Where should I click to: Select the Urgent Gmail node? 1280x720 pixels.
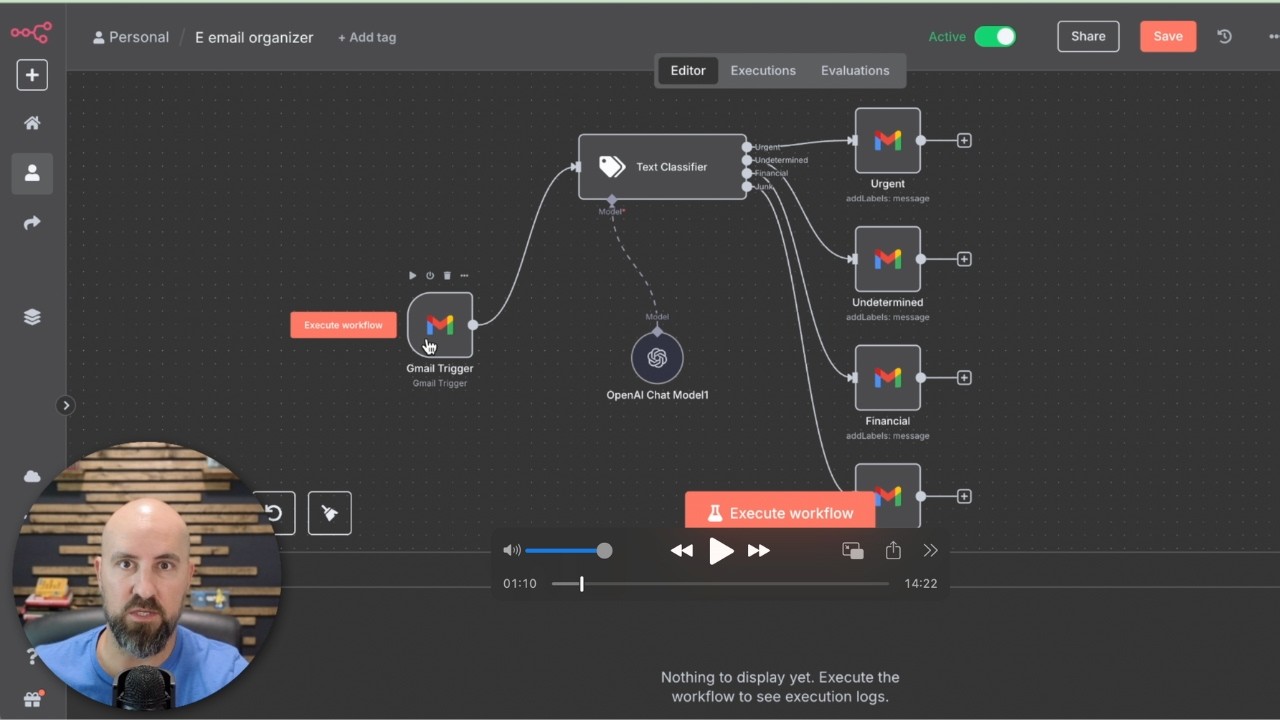click(888, 141)
